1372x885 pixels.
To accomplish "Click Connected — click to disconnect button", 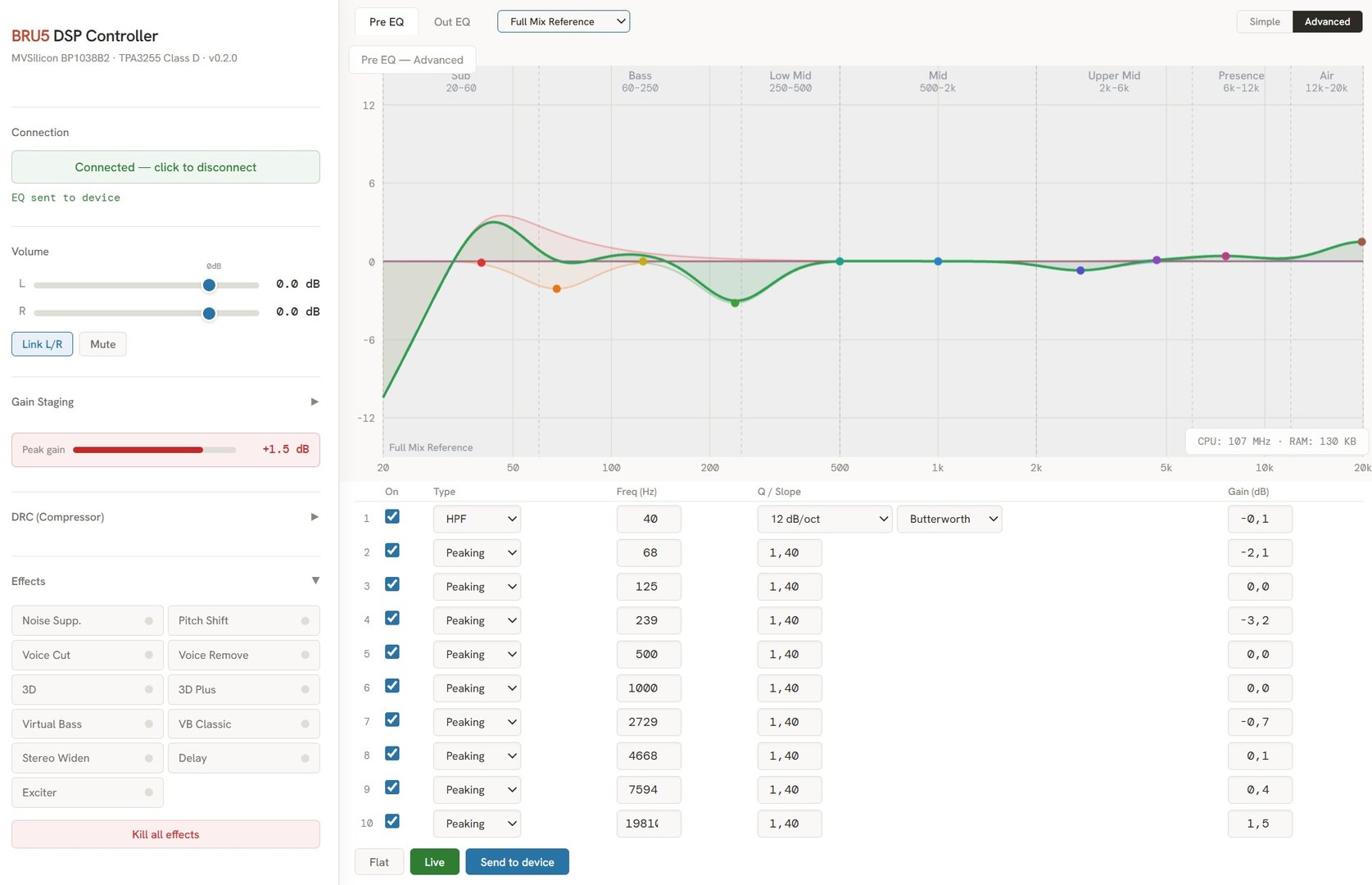I will [x=165, y=167].
